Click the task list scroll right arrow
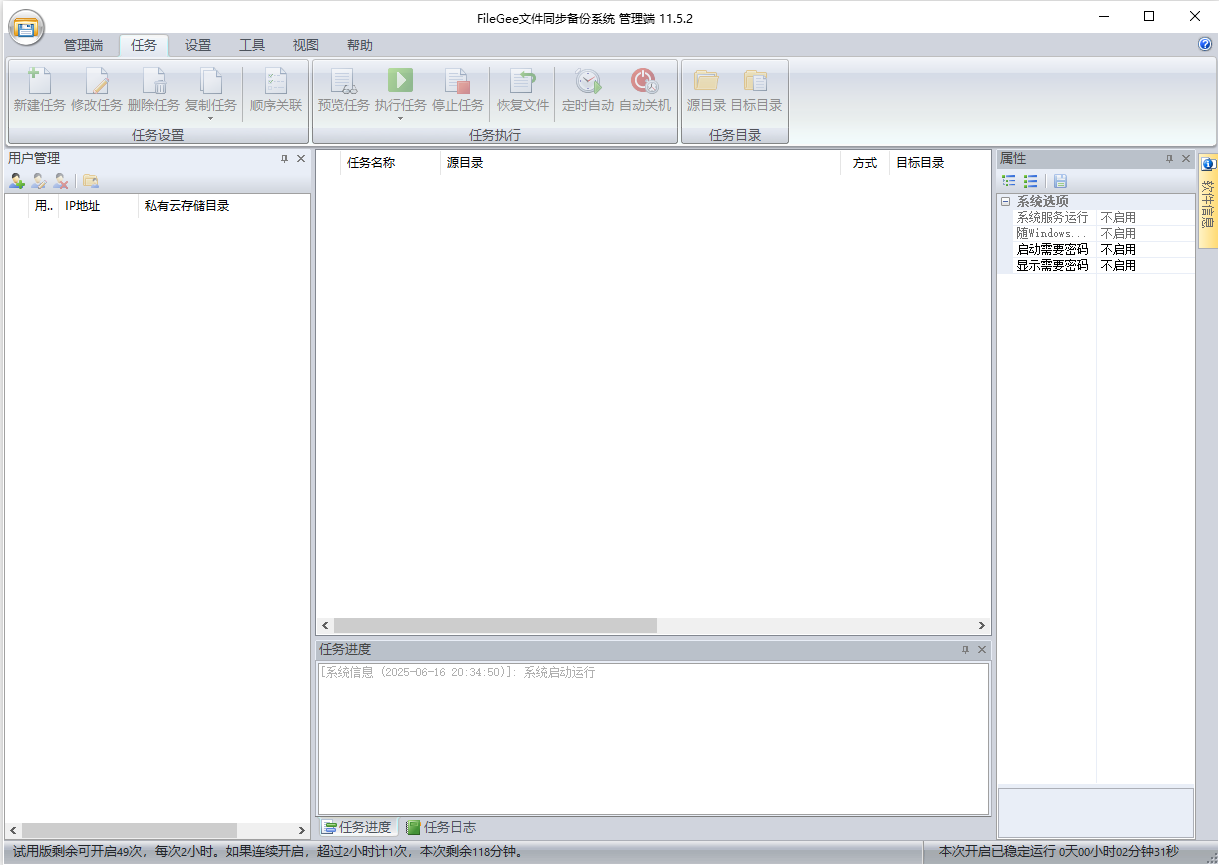Screen dimensions: 1219x865 tap(983, 626)
